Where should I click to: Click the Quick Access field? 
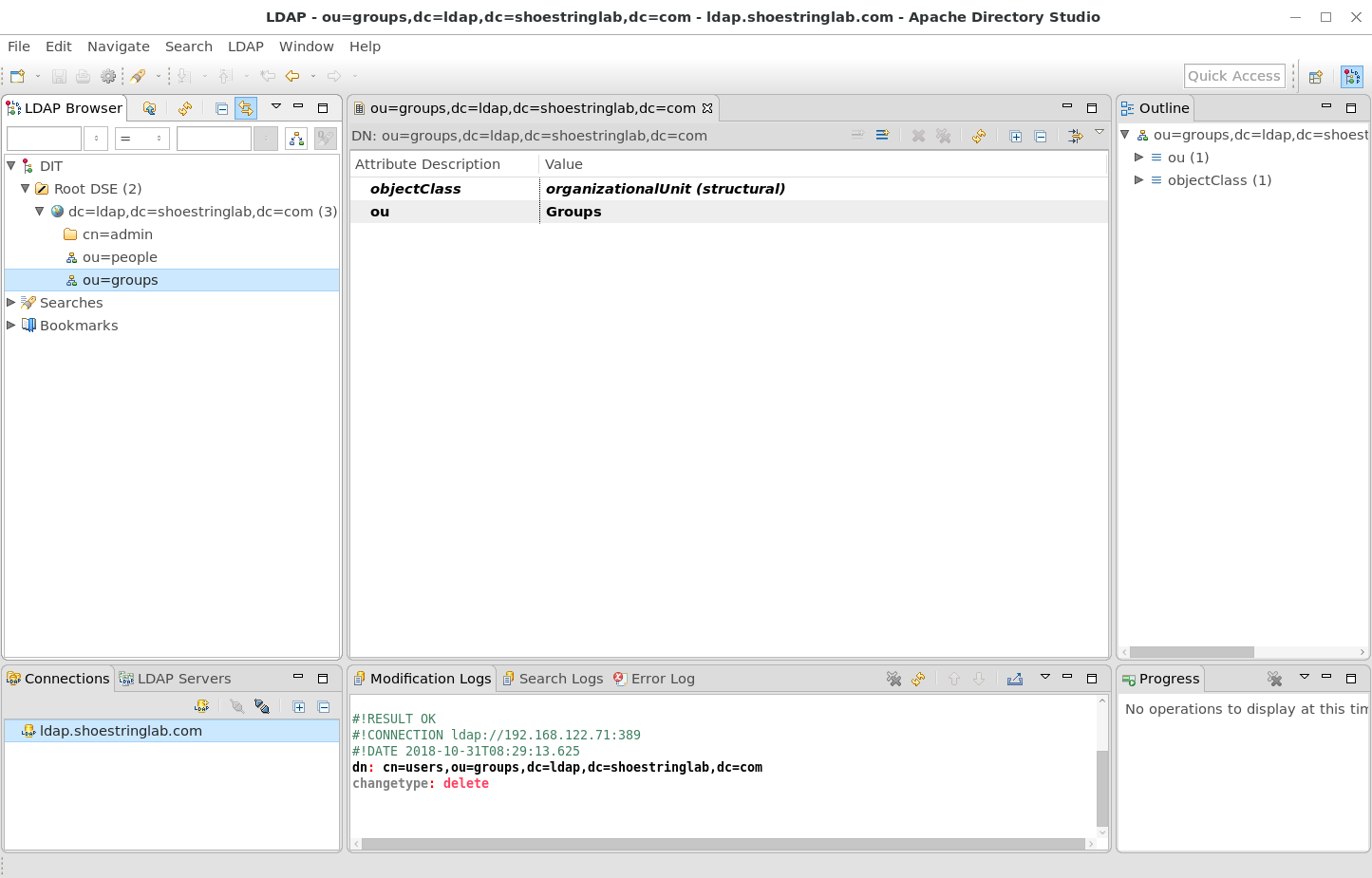tap(1234, 76)
